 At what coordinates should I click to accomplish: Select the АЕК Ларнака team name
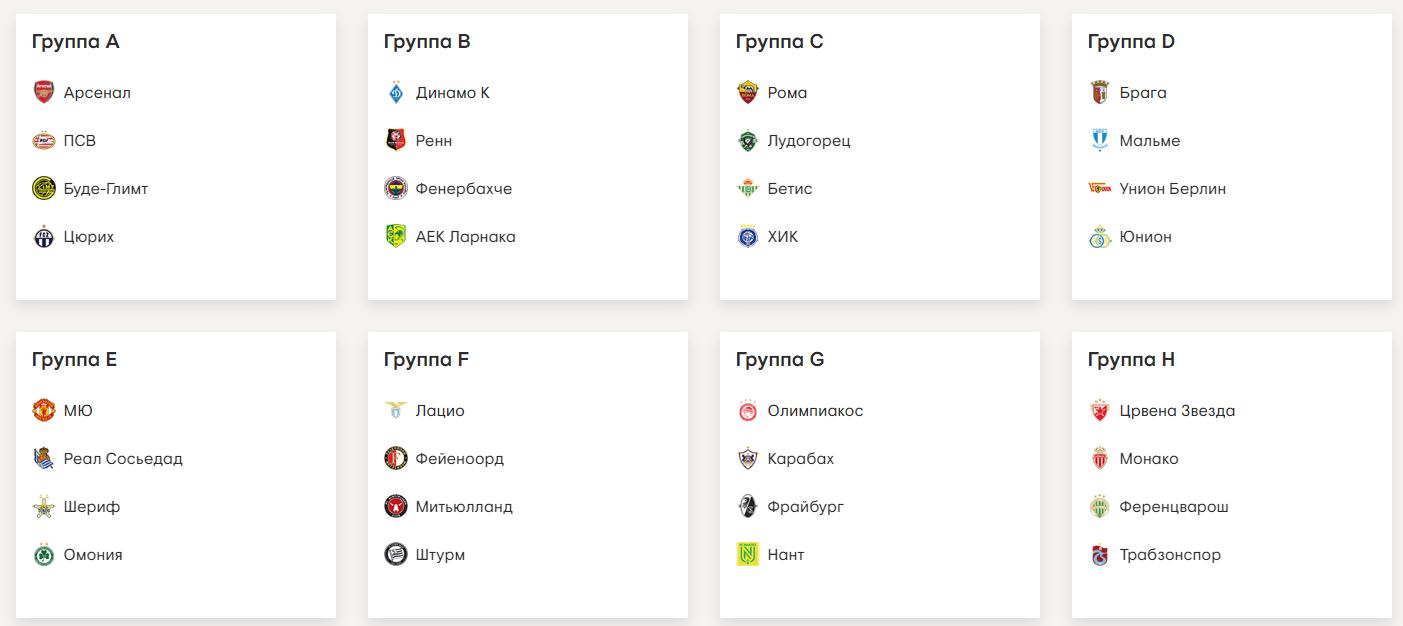pyautogui.click(x=466, y=237)
